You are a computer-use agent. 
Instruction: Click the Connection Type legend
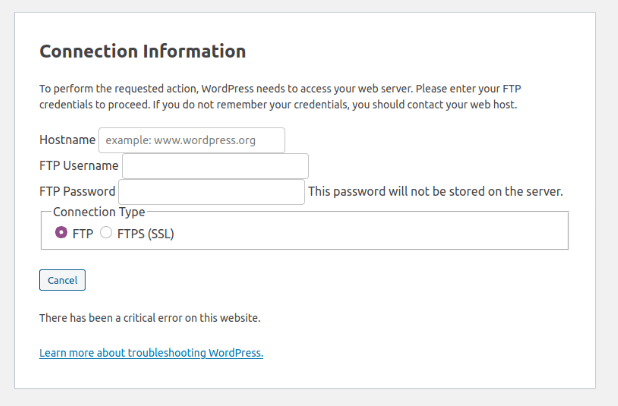coord(99,212)
